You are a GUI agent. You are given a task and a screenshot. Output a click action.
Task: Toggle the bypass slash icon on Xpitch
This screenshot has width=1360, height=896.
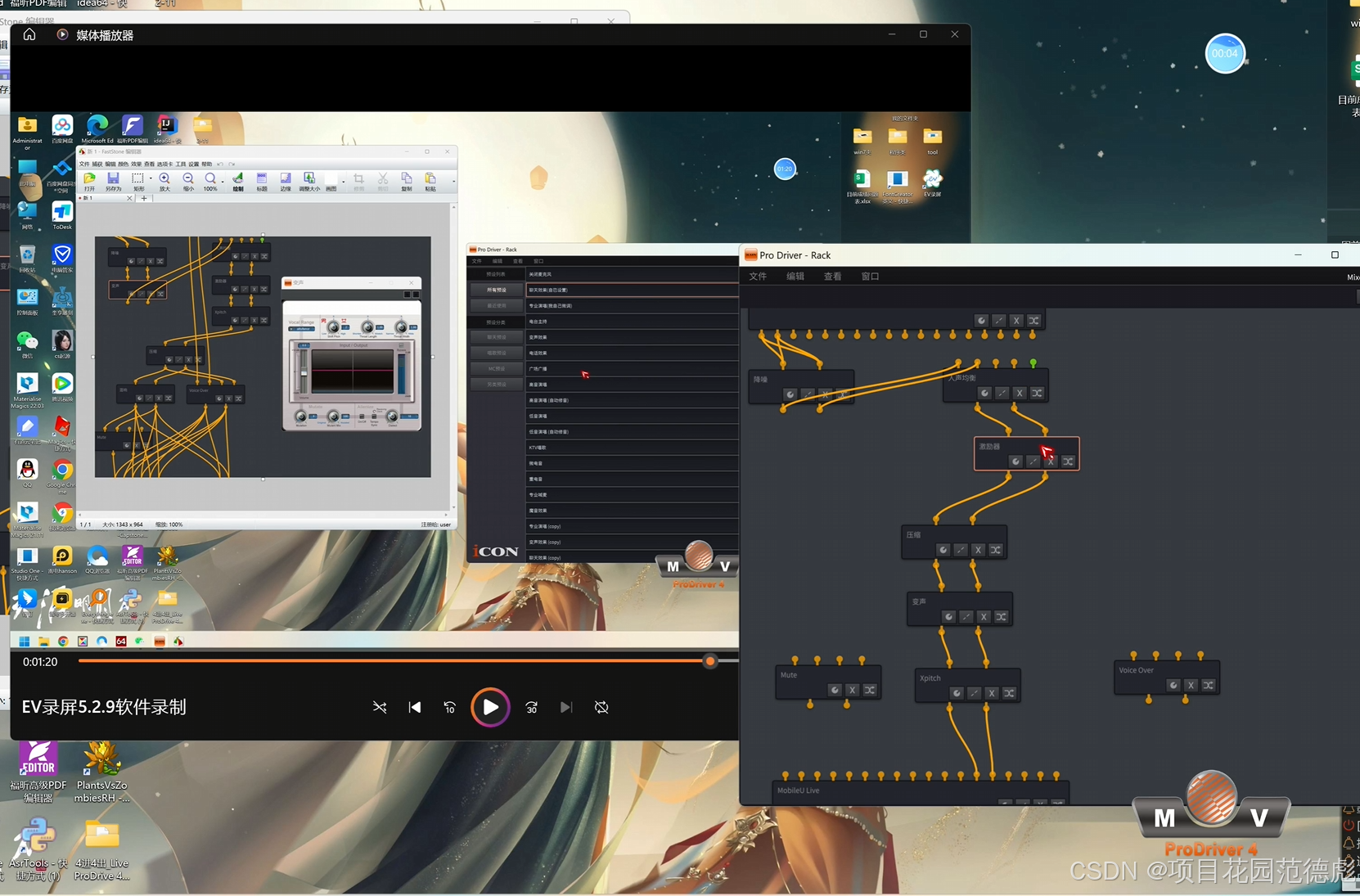click(x=975, y=693)
